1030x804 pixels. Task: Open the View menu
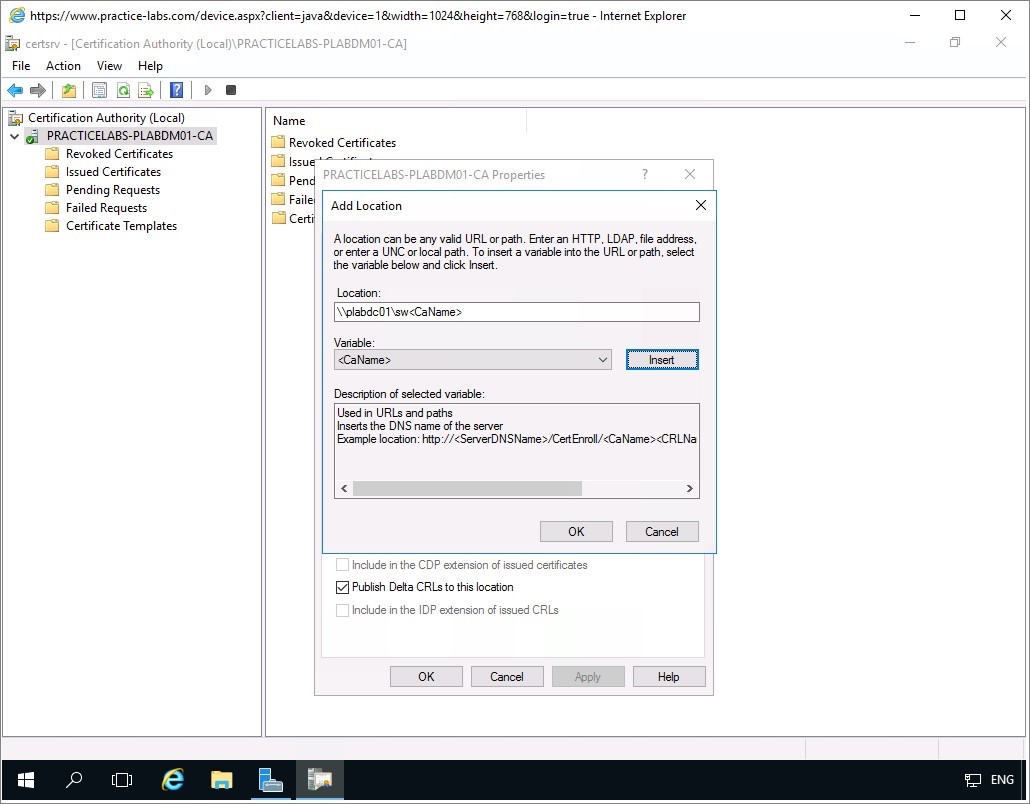(x=109, y=66)
